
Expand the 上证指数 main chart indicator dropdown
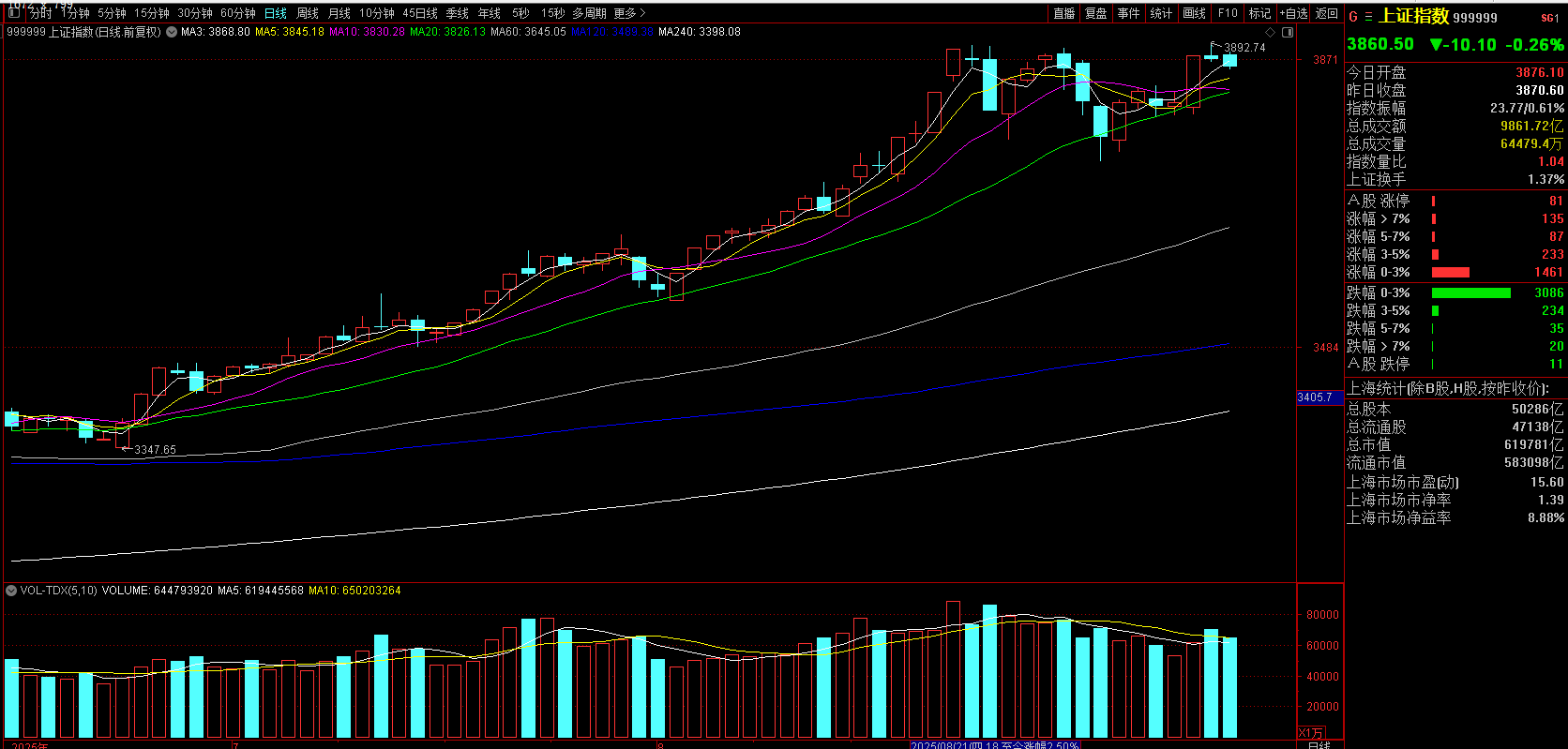[172, 32]
